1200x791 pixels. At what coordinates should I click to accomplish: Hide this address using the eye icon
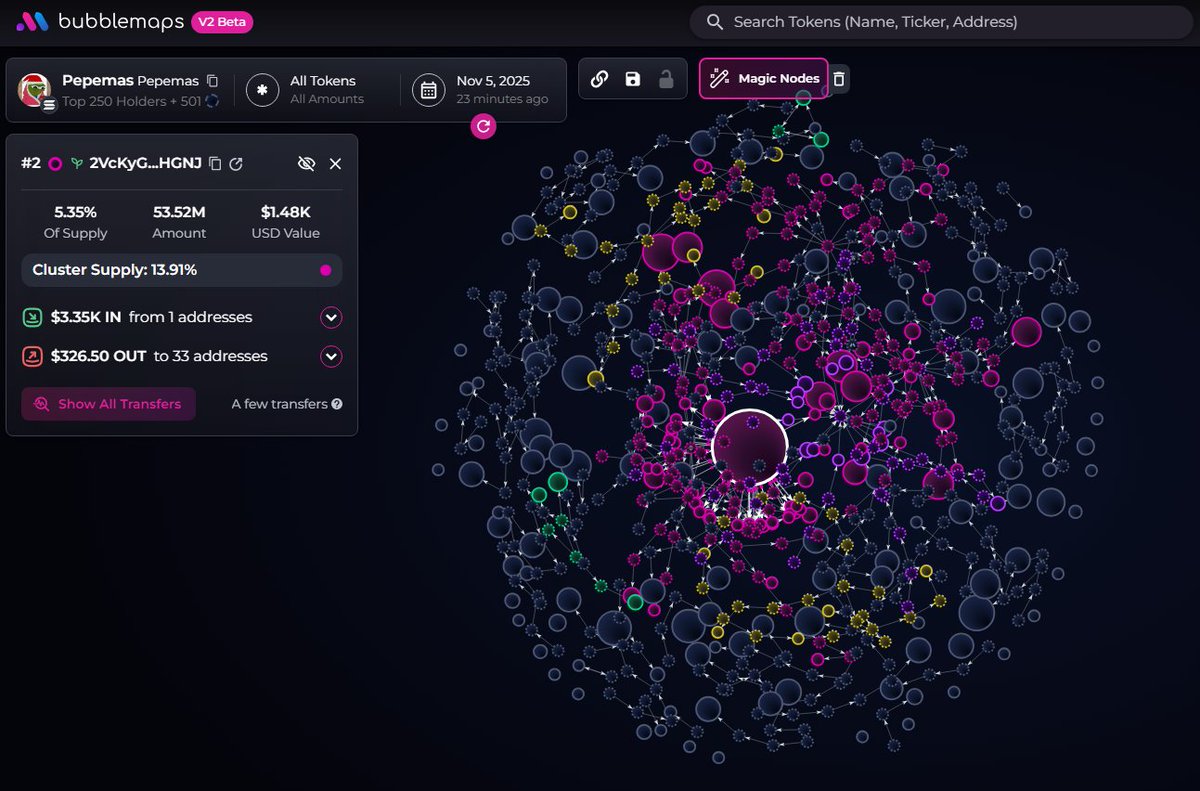pyautogui.click(x=306, y=164)
